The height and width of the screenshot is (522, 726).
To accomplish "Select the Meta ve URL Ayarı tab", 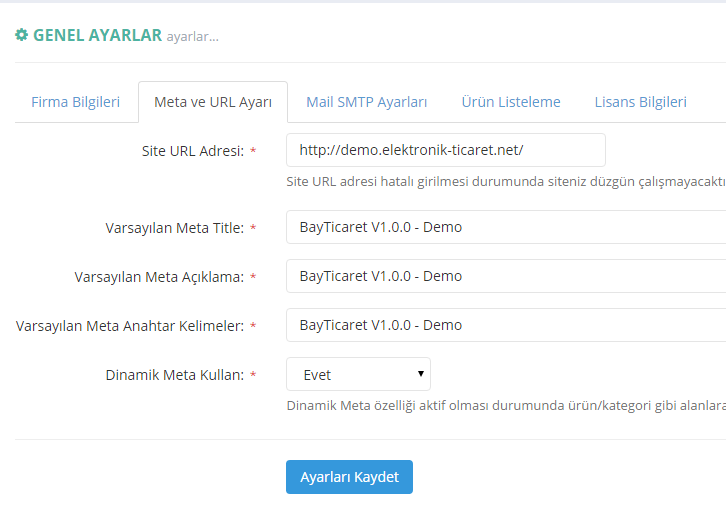I will [213, 102].
